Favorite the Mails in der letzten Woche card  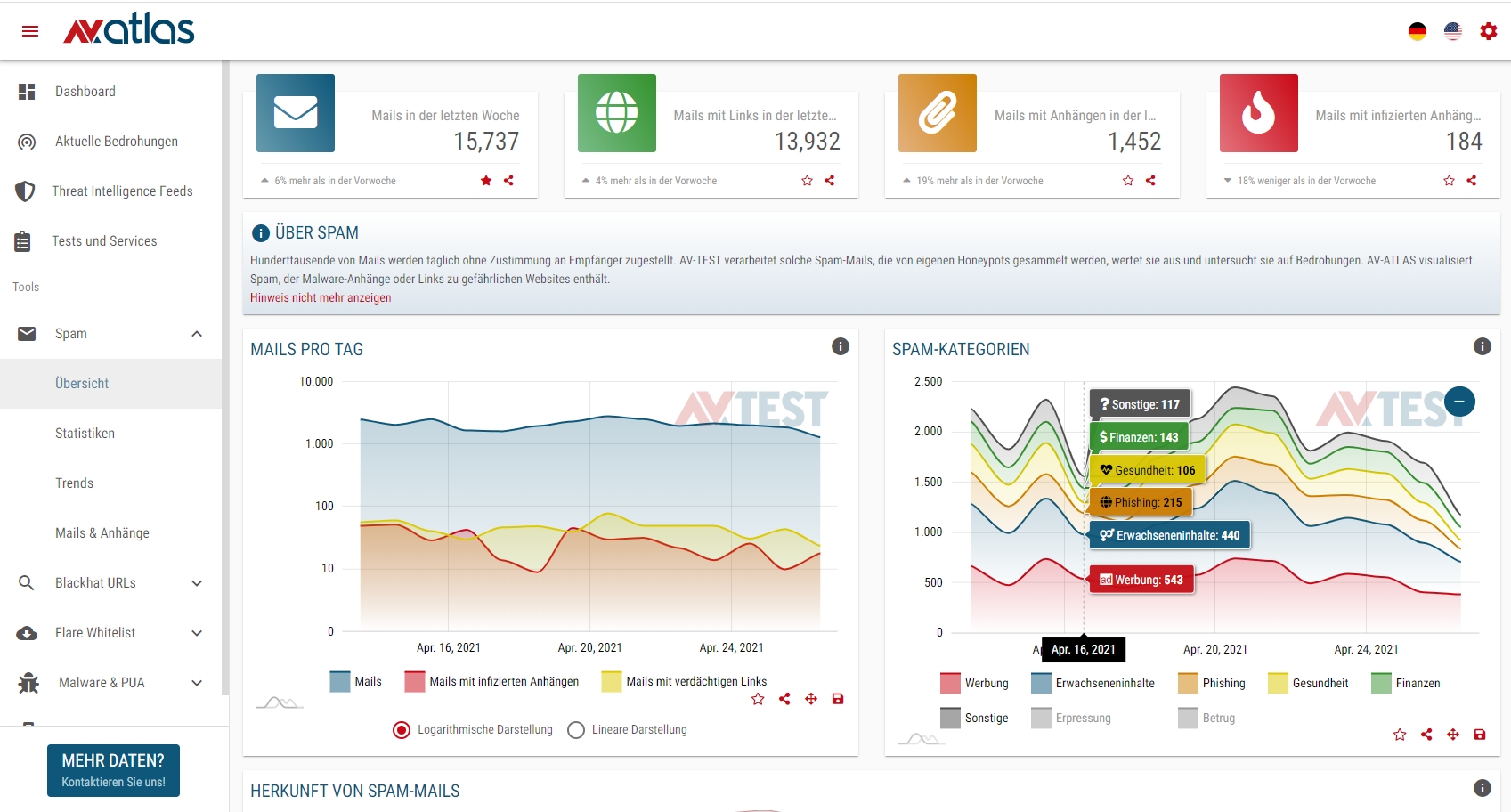pos(486,181)
